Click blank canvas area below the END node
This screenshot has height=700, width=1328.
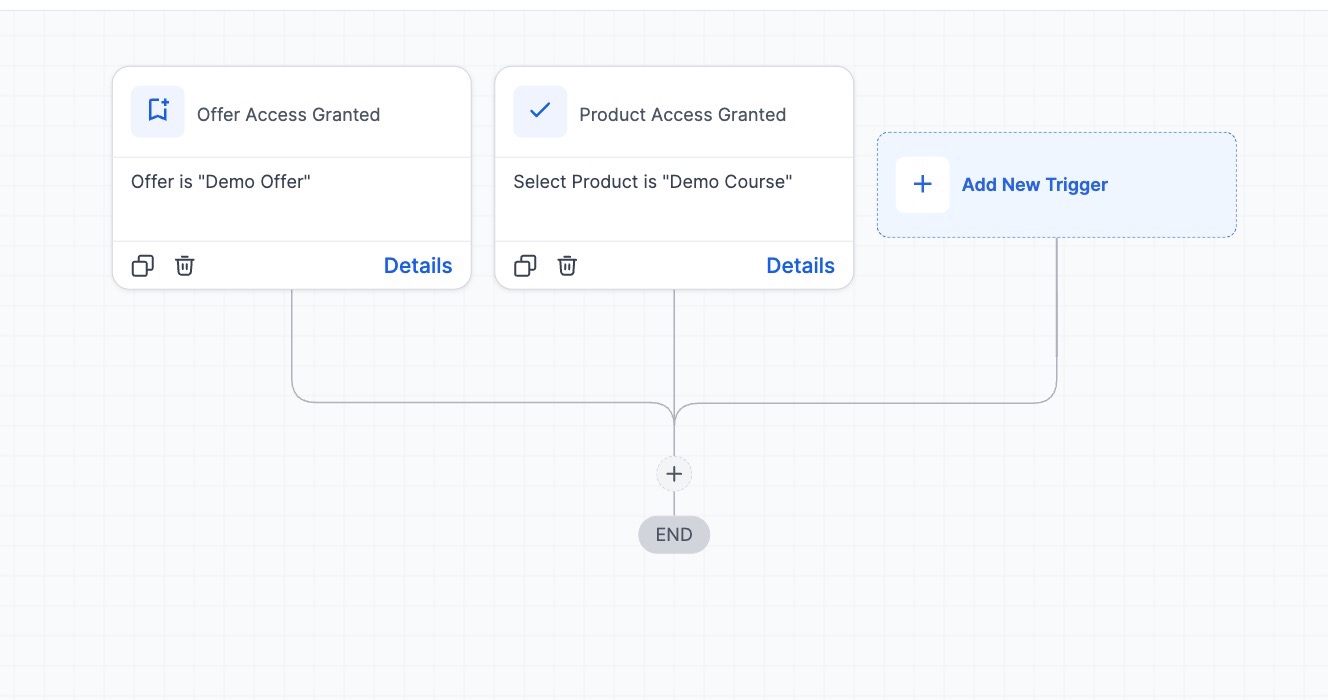point(674,630)
